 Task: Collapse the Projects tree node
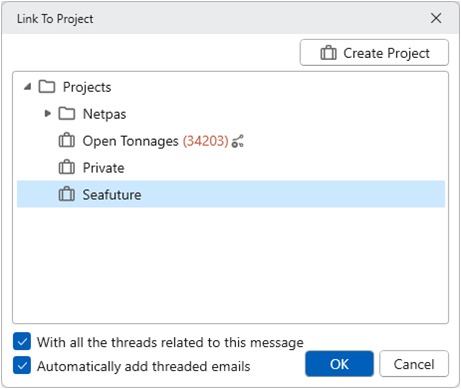pyautogui.click(x=28, y=87)
